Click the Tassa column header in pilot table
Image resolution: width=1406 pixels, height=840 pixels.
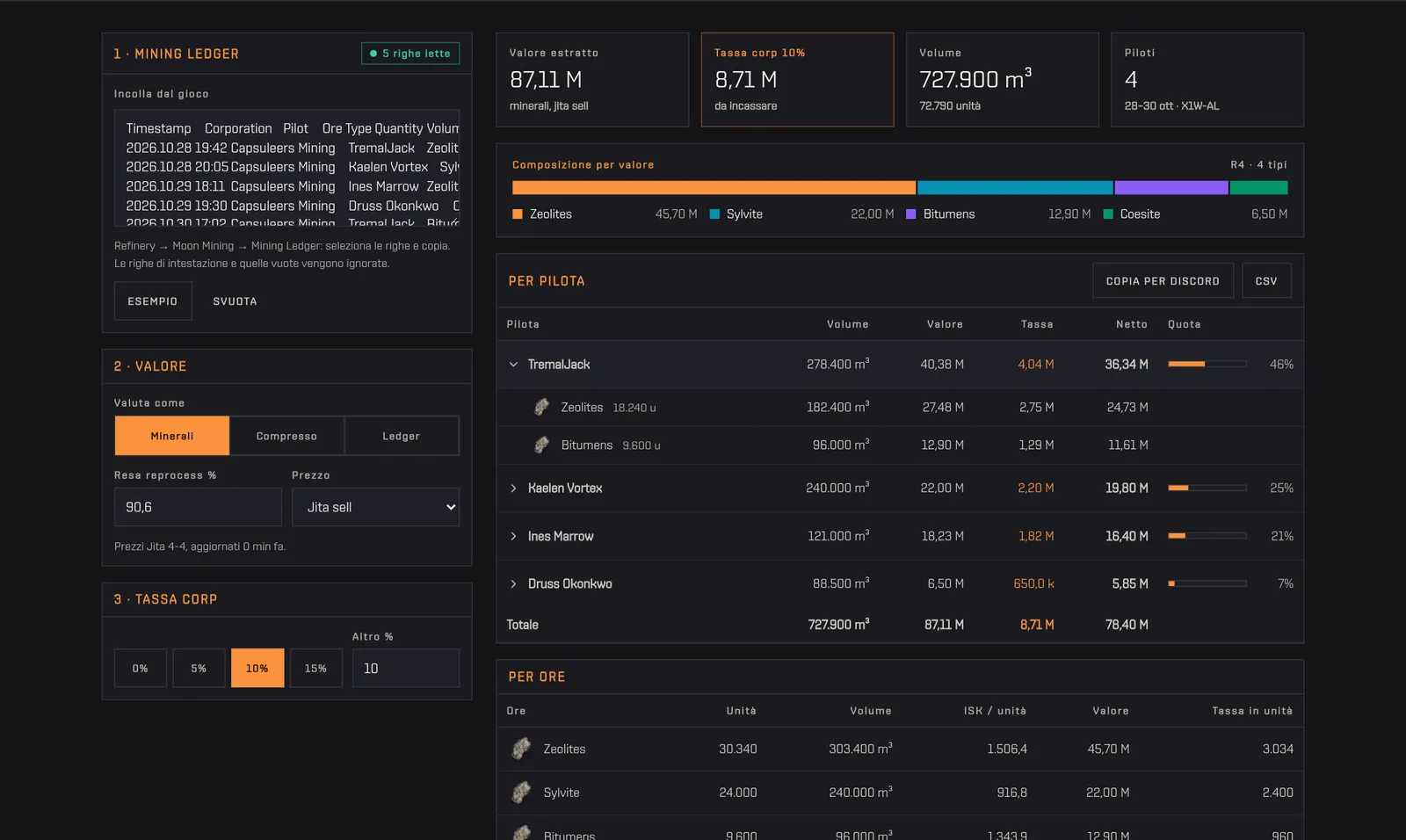1037,324
